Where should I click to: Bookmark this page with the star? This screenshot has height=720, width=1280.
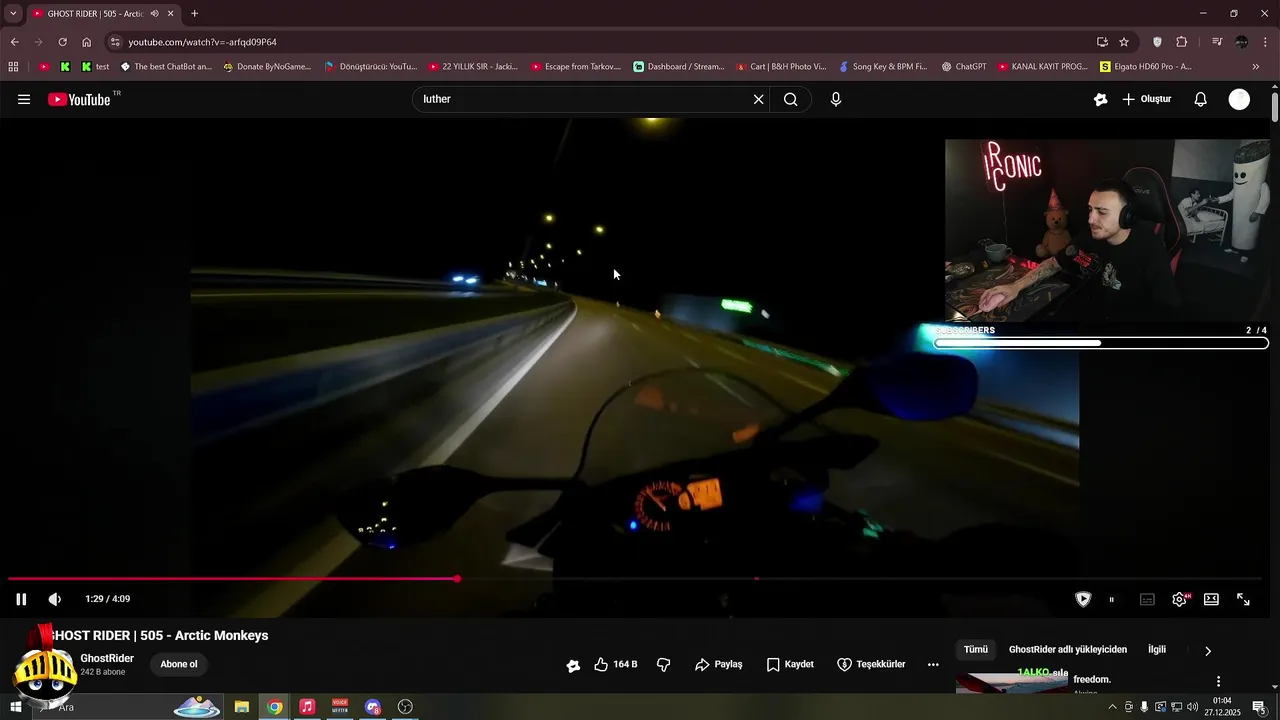(x=1124, y=42)
